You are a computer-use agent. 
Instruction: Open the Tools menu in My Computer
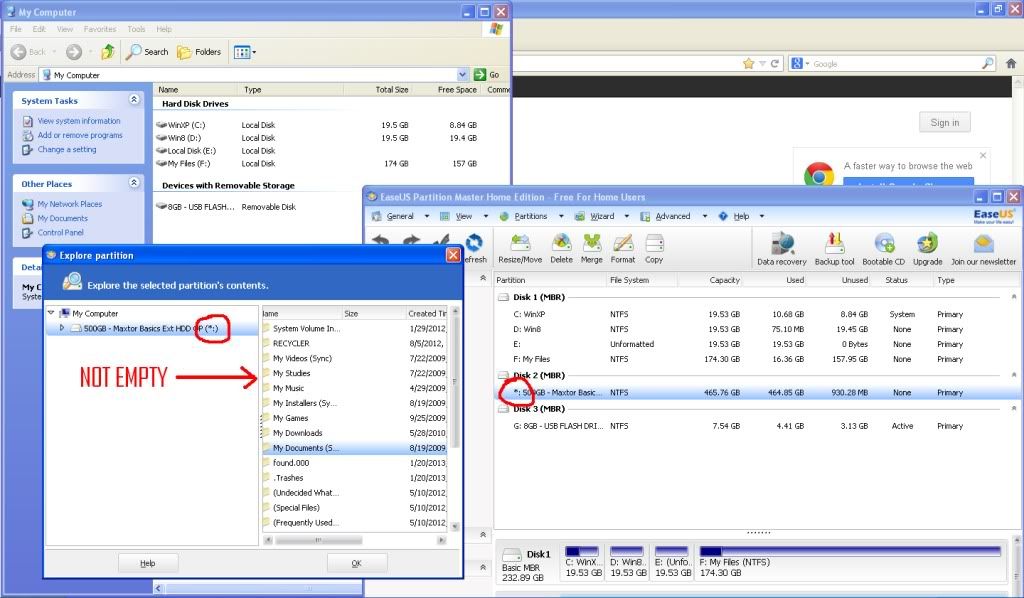click(136, 29)
